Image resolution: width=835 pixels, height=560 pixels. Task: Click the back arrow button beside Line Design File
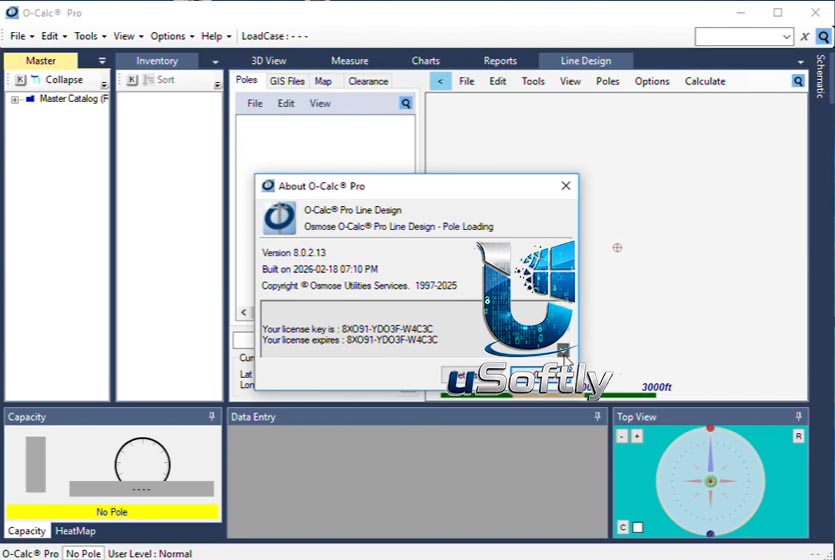pos(440,81)
